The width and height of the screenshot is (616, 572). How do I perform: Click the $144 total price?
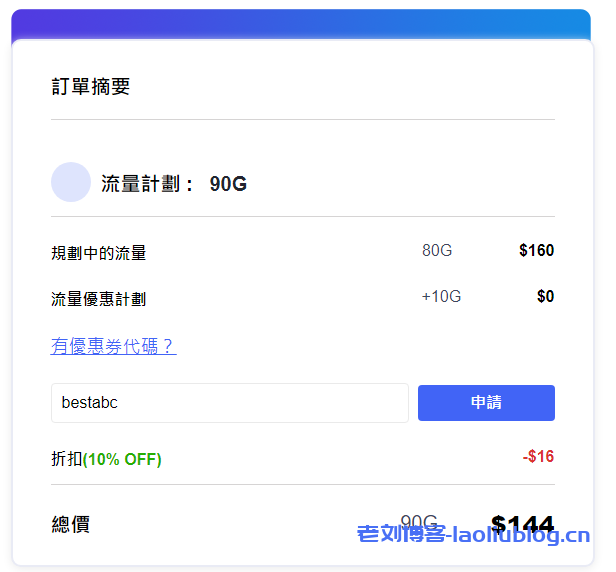pos(522,524)
